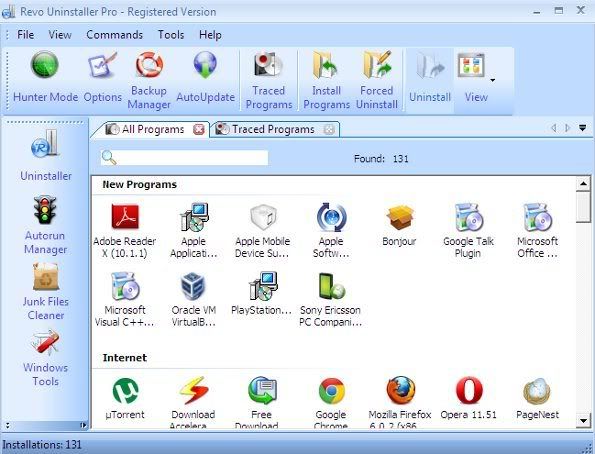The height and width of the screenshot is (454, 595).
Task: Click Install Programs toolbar icon
Action: pos(326,80)
